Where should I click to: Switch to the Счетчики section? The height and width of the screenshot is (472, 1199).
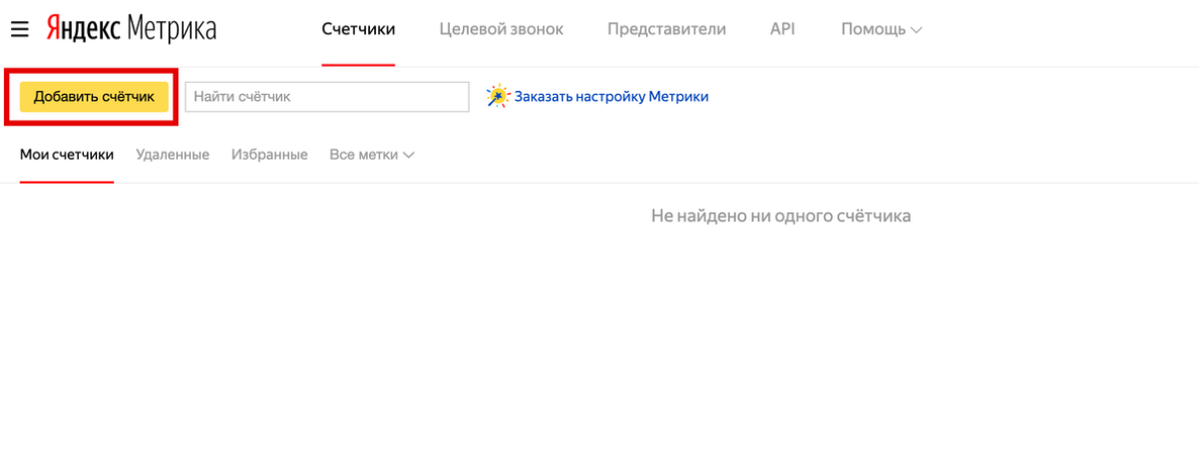(x=358, y=30)
